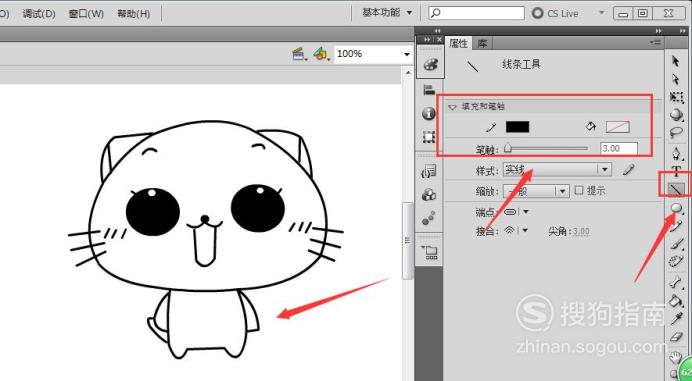Select the Brush tool
This screenshot has height=381, width=692.
pyautogui.click(x=676, y=244)
